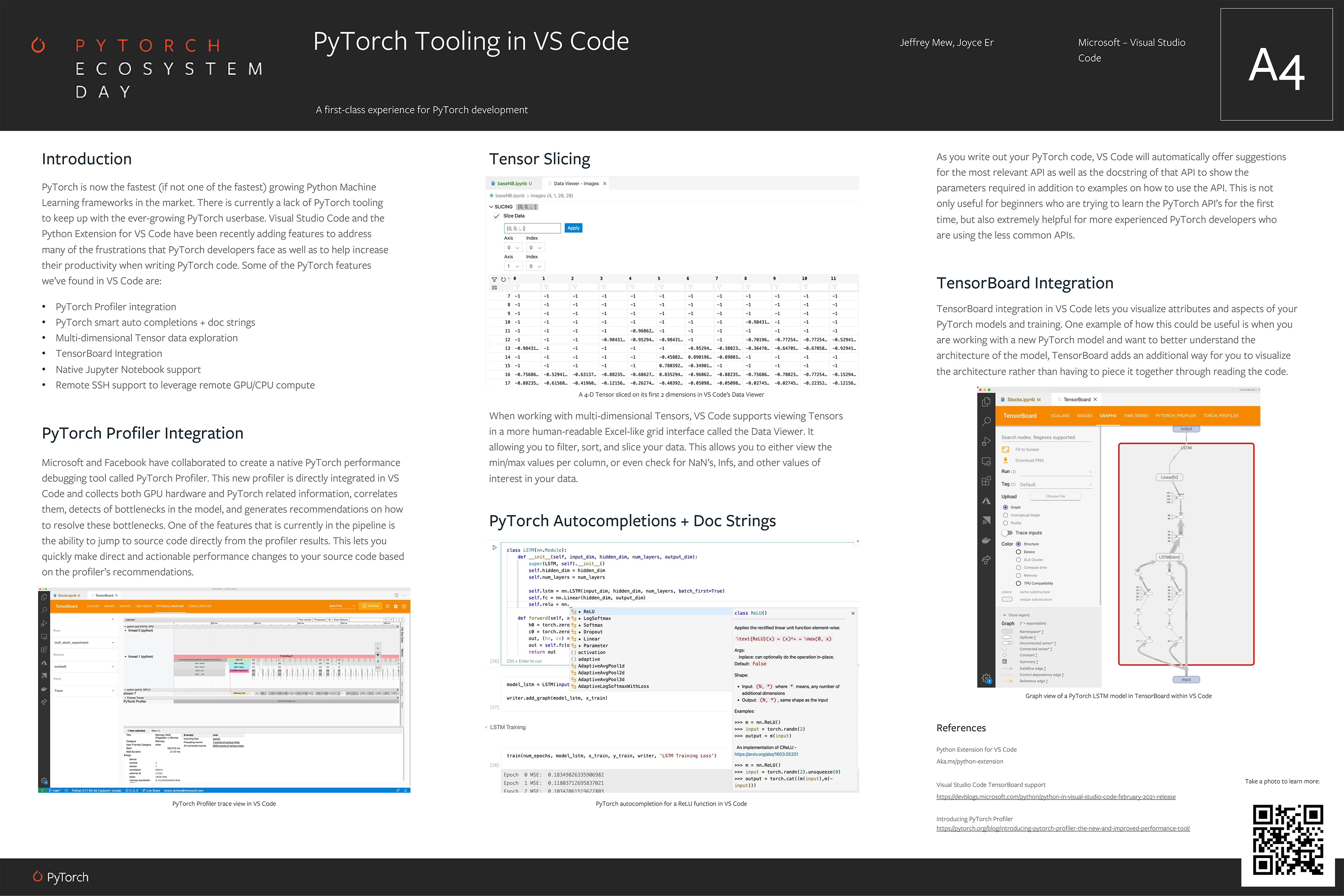
Task: Collapse the SLICING section chevron
Action: (491, 207)
